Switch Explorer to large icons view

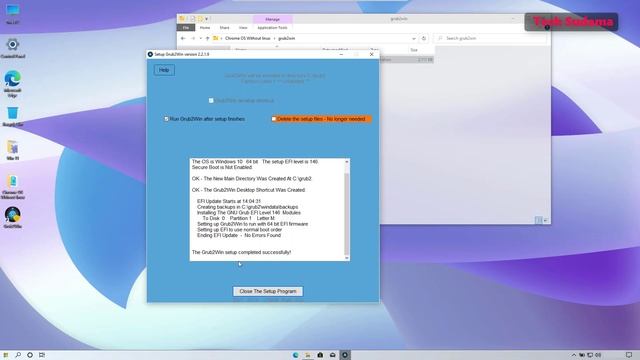pyautogui.click(x=545, y=220)
